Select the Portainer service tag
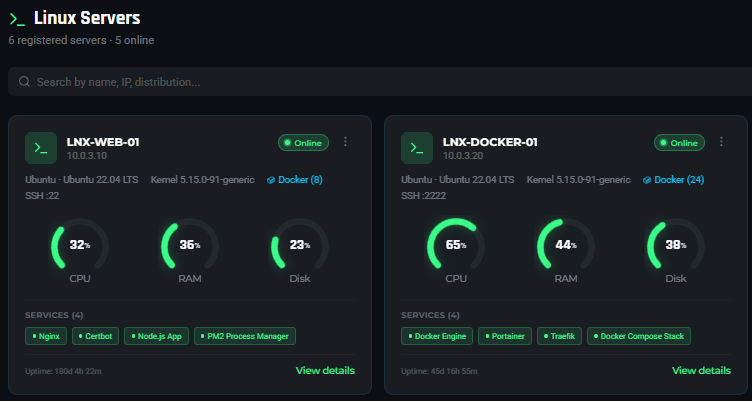The height and width of the screenshot is (401, 752). pos(505,336)
